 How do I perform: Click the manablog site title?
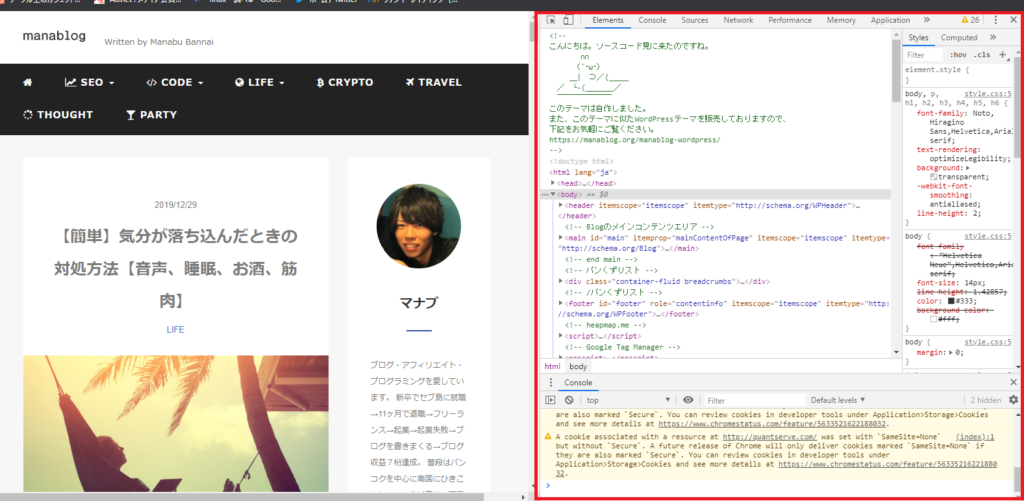(x=54, y=36)
